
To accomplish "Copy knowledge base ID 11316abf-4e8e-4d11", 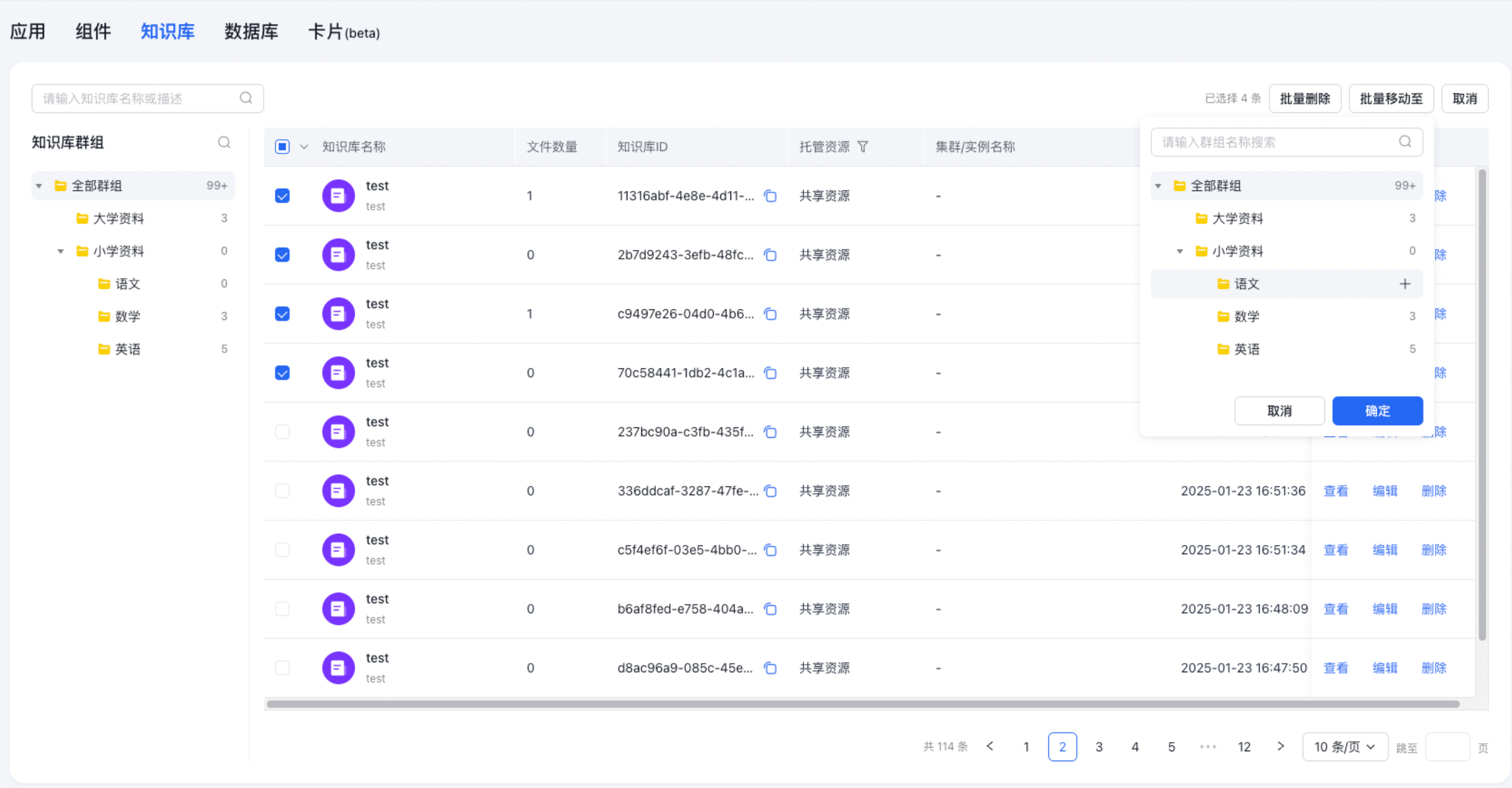I will pos(770,196).
